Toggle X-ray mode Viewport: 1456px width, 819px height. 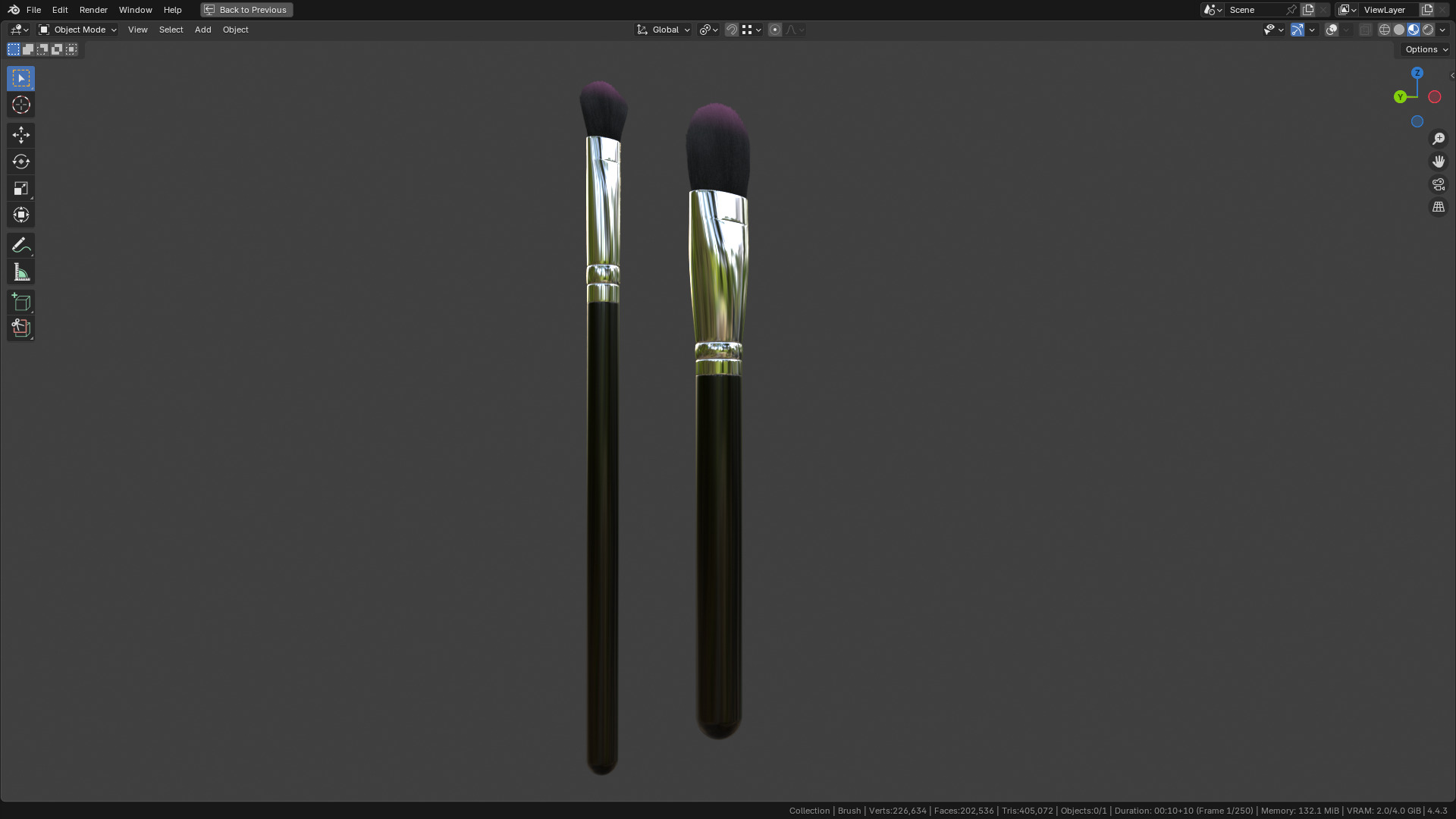click(1366, 30)
